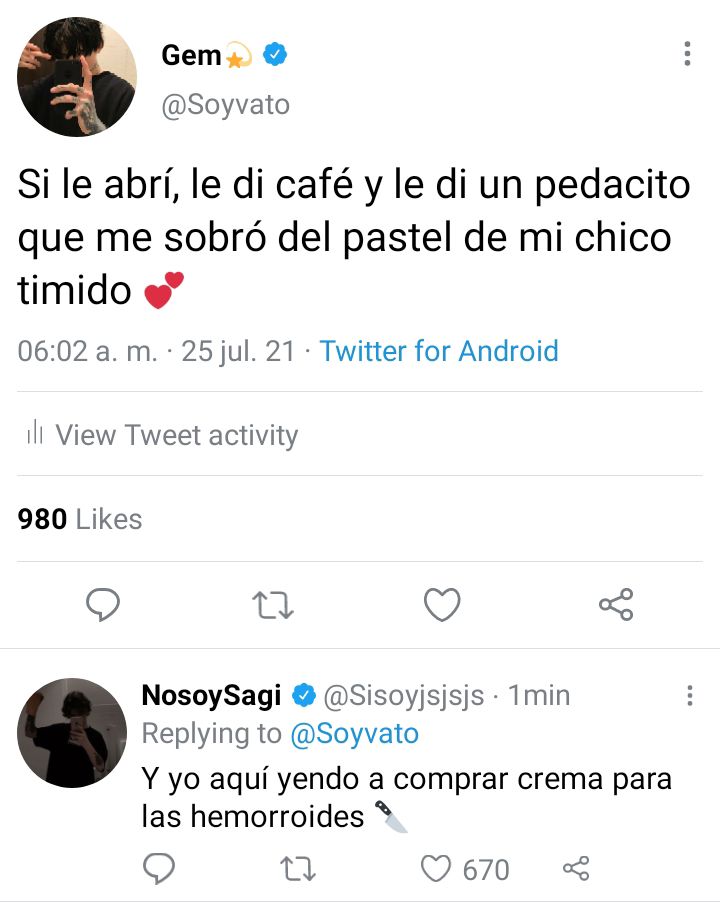Tap the tweet timestamp 06:02 a. m.
Screen dimensions: 720x902
click(x=87, y=351)
